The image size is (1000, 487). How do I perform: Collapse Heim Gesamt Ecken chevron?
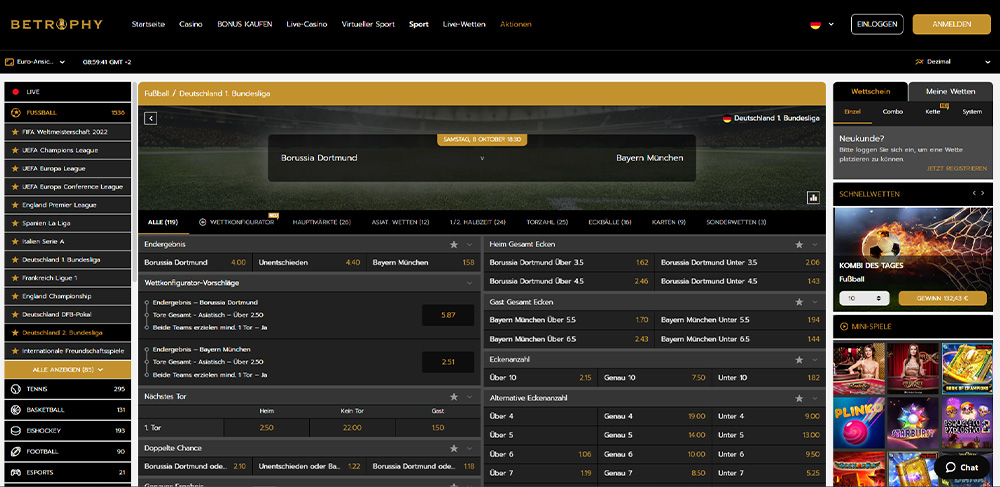tap(814, 244)
